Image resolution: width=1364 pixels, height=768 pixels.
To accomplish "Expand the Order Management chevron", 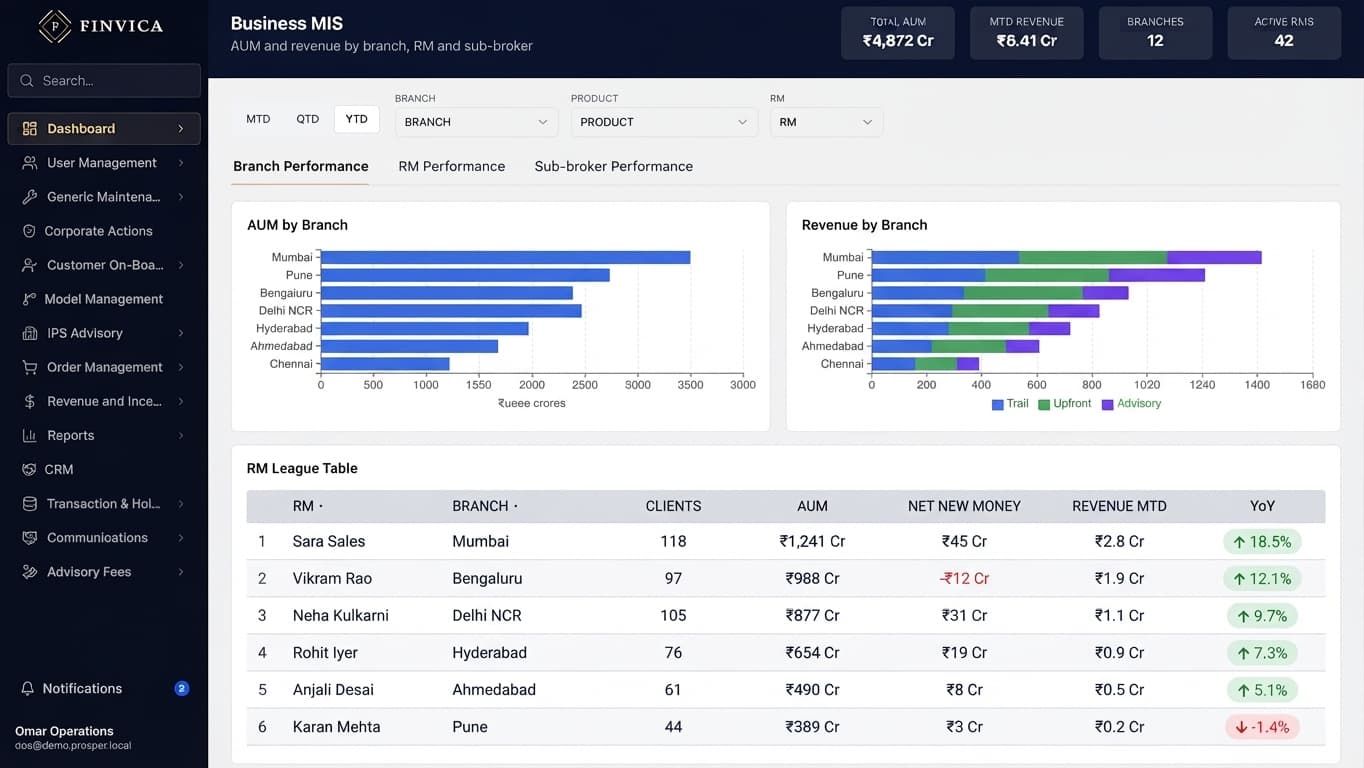I will pyautogui.click(x=181, y=367).
